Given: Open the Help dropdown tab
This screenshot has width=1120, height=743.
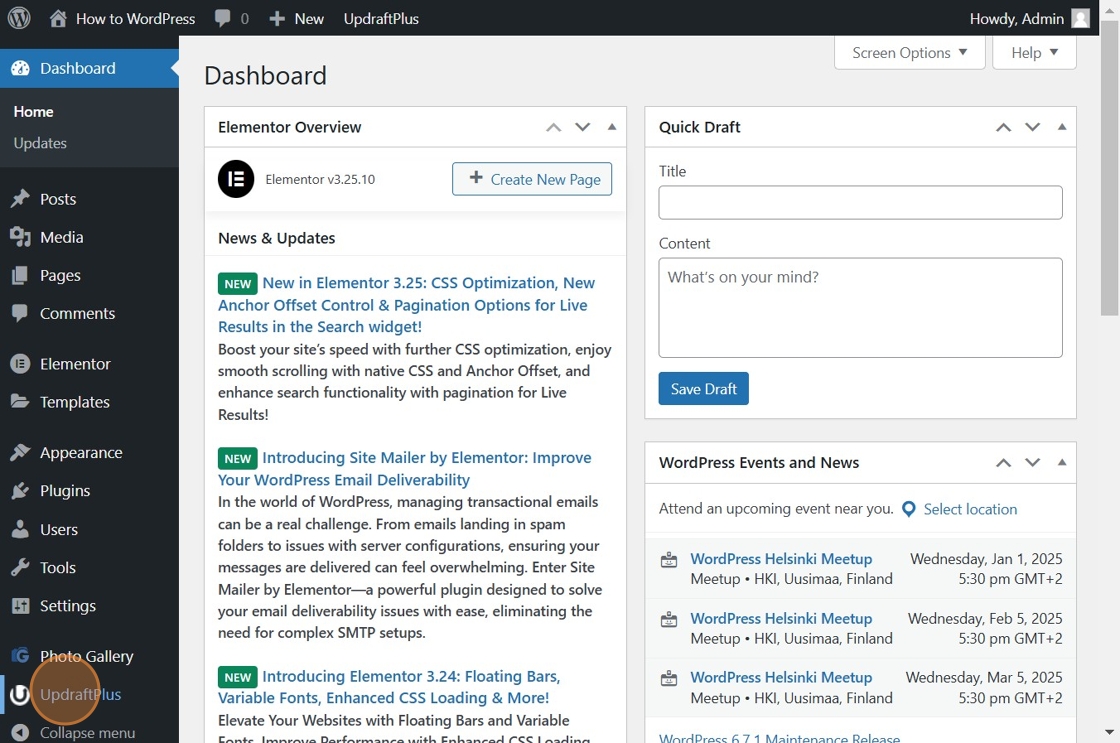Looking at the screenshot, I should point(1034,53).
